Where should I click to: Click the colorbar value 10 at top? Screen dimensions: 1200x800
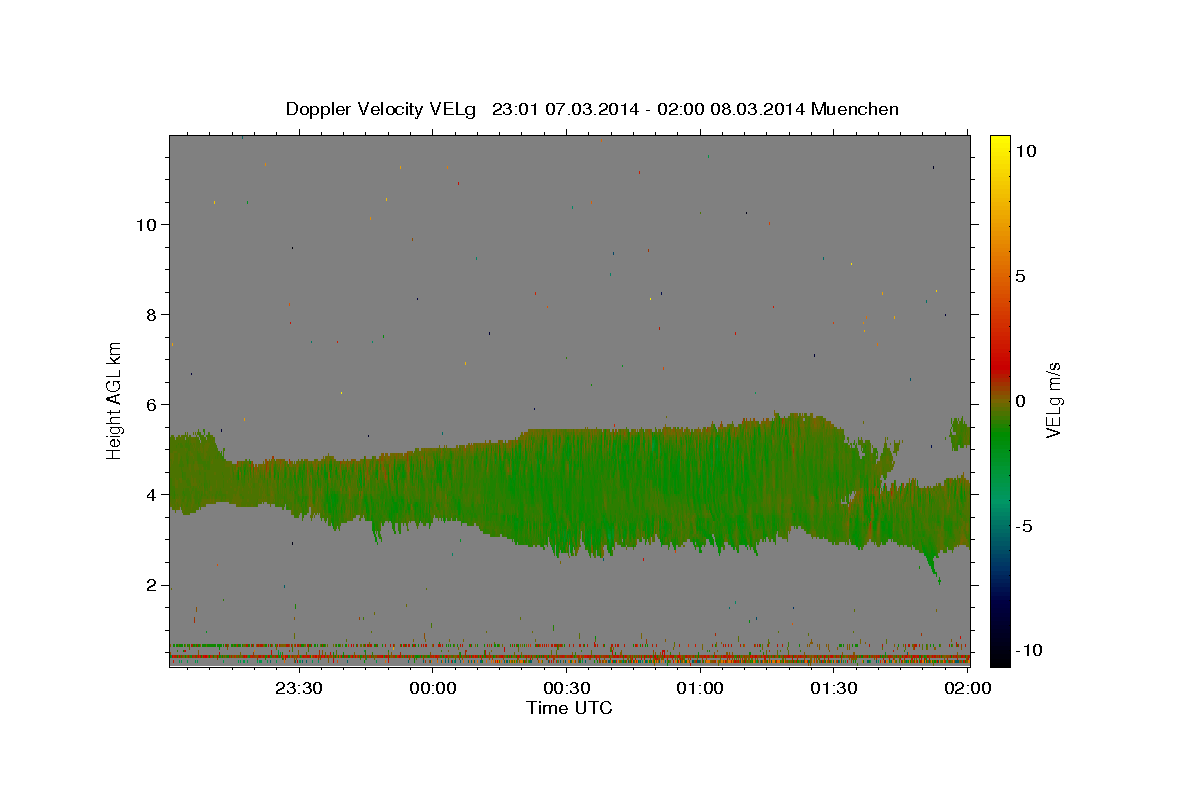(1025, 151)
